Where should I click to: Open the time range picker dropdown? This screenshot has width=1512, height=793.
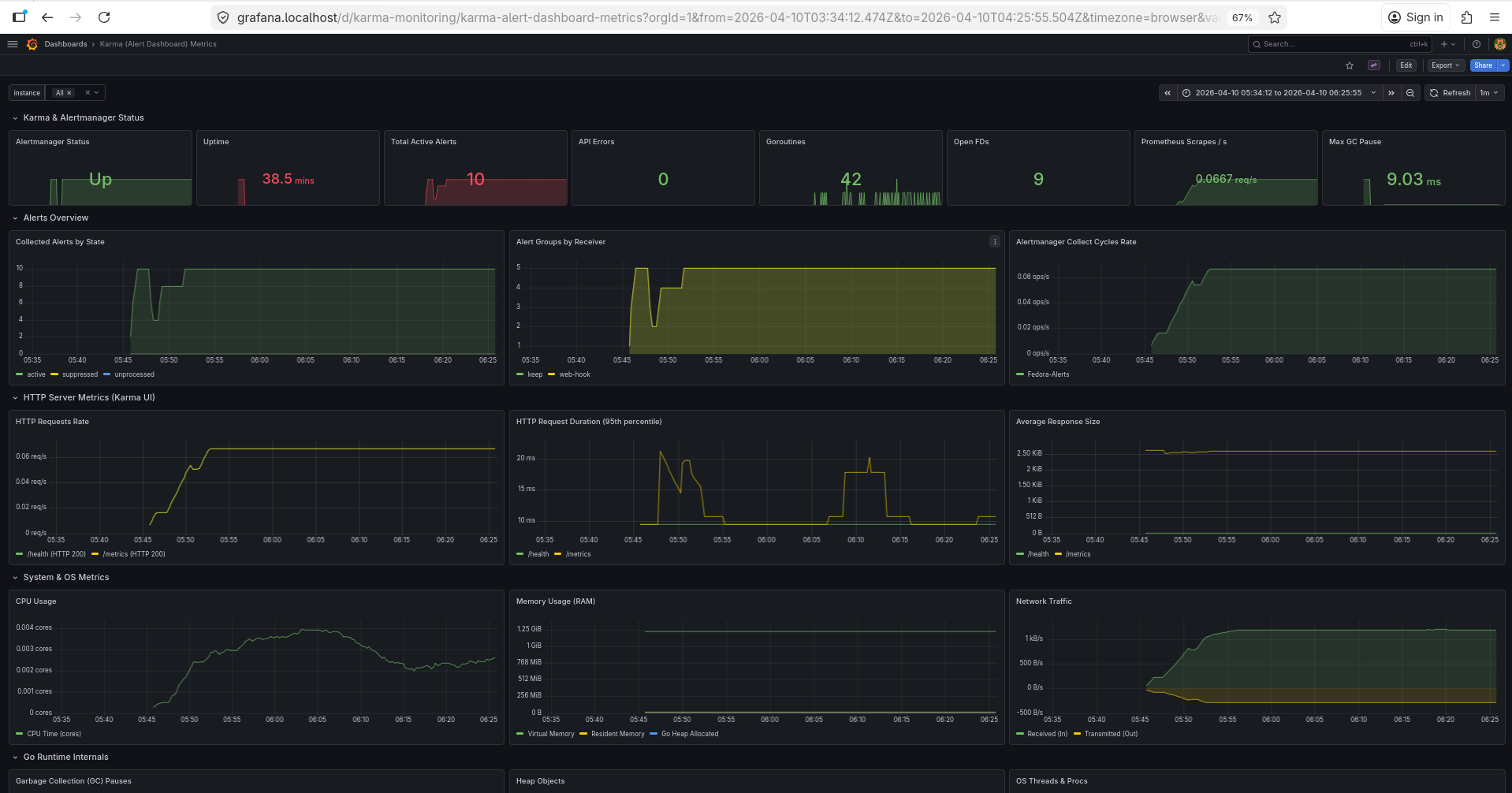point(1279,93)
